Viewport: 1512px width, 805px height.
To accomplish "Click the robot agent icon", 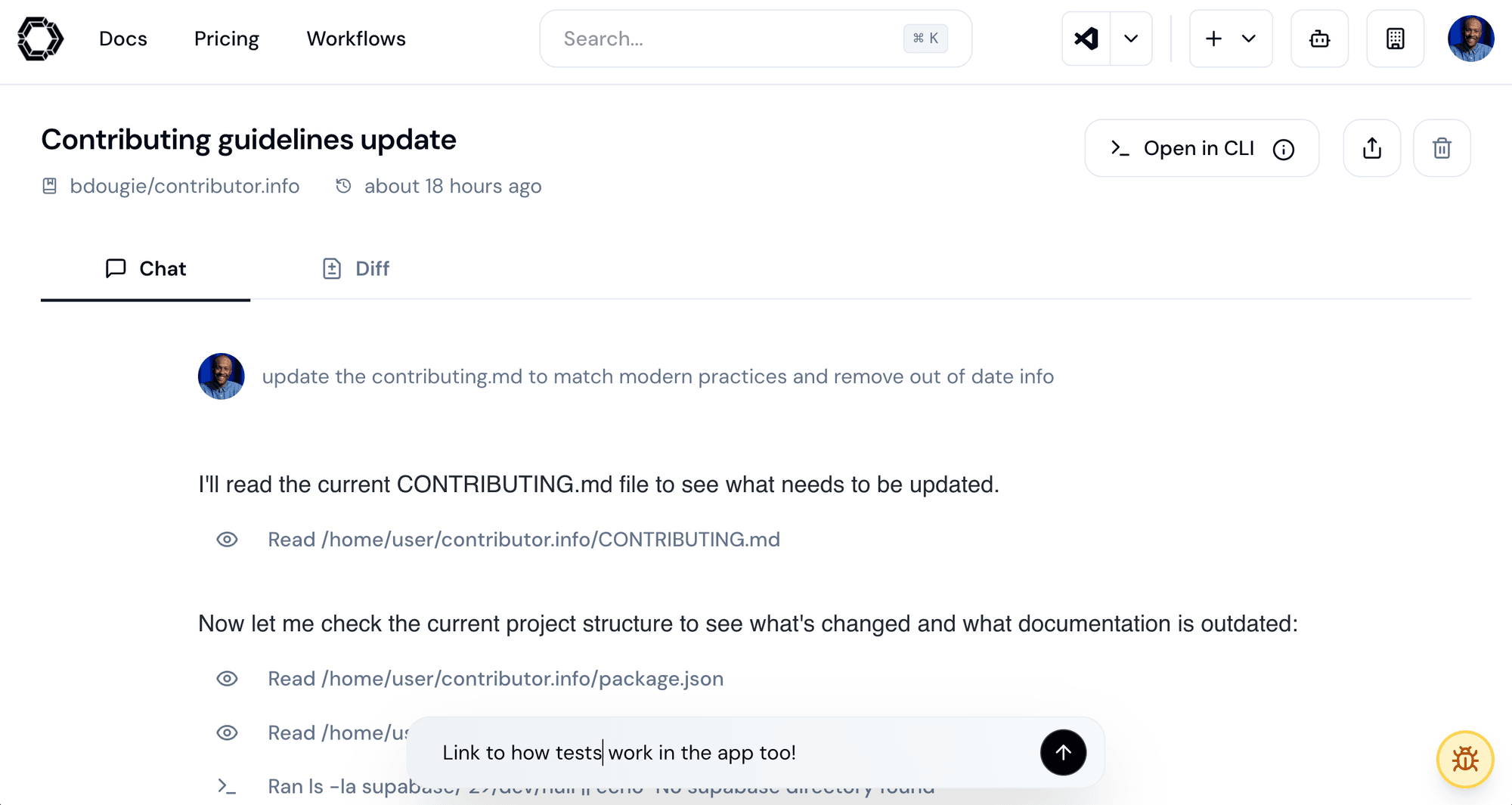I will pos(1319,39).
